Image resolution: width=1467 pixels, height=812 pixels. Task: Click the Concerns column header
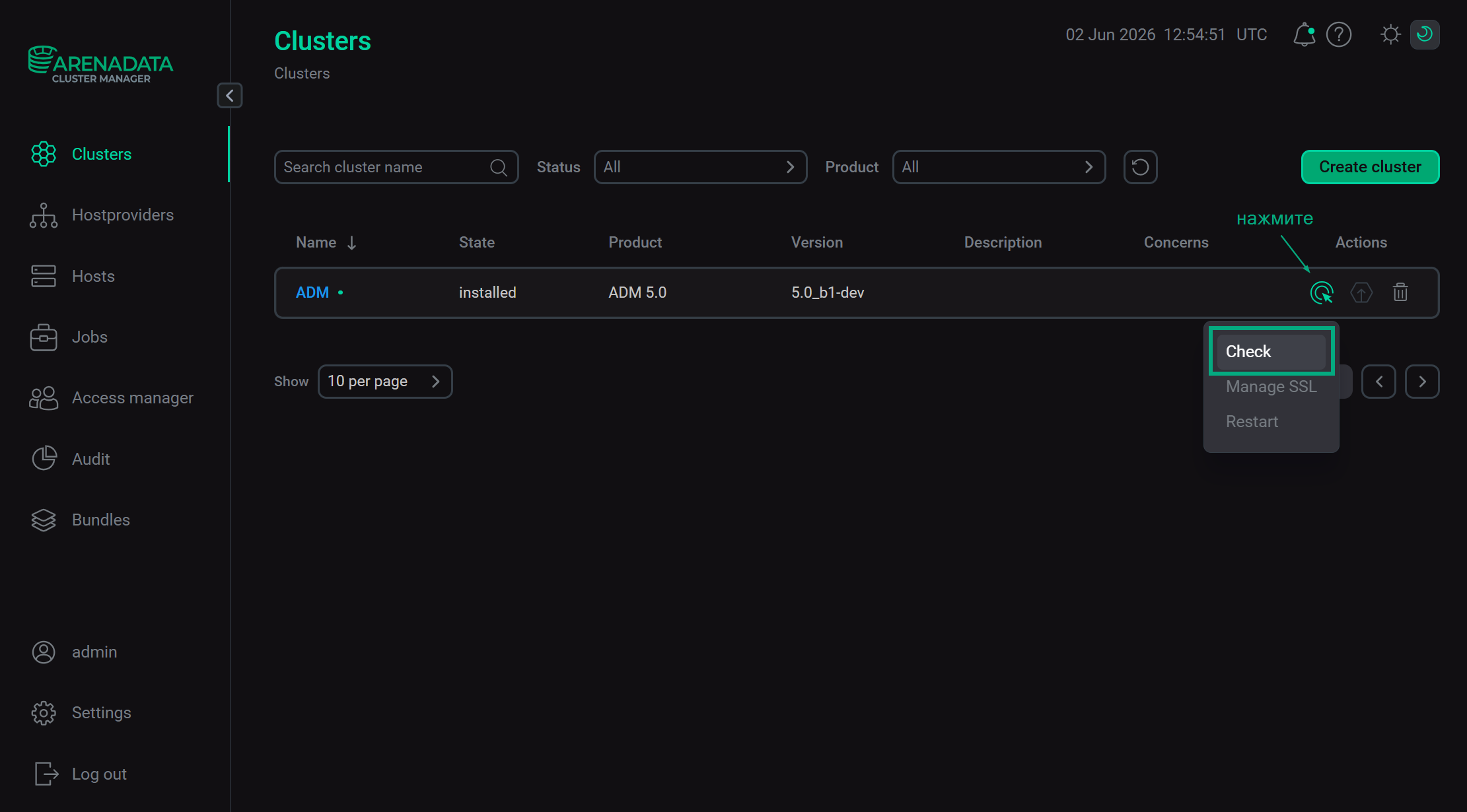(x=1176, y=242)
